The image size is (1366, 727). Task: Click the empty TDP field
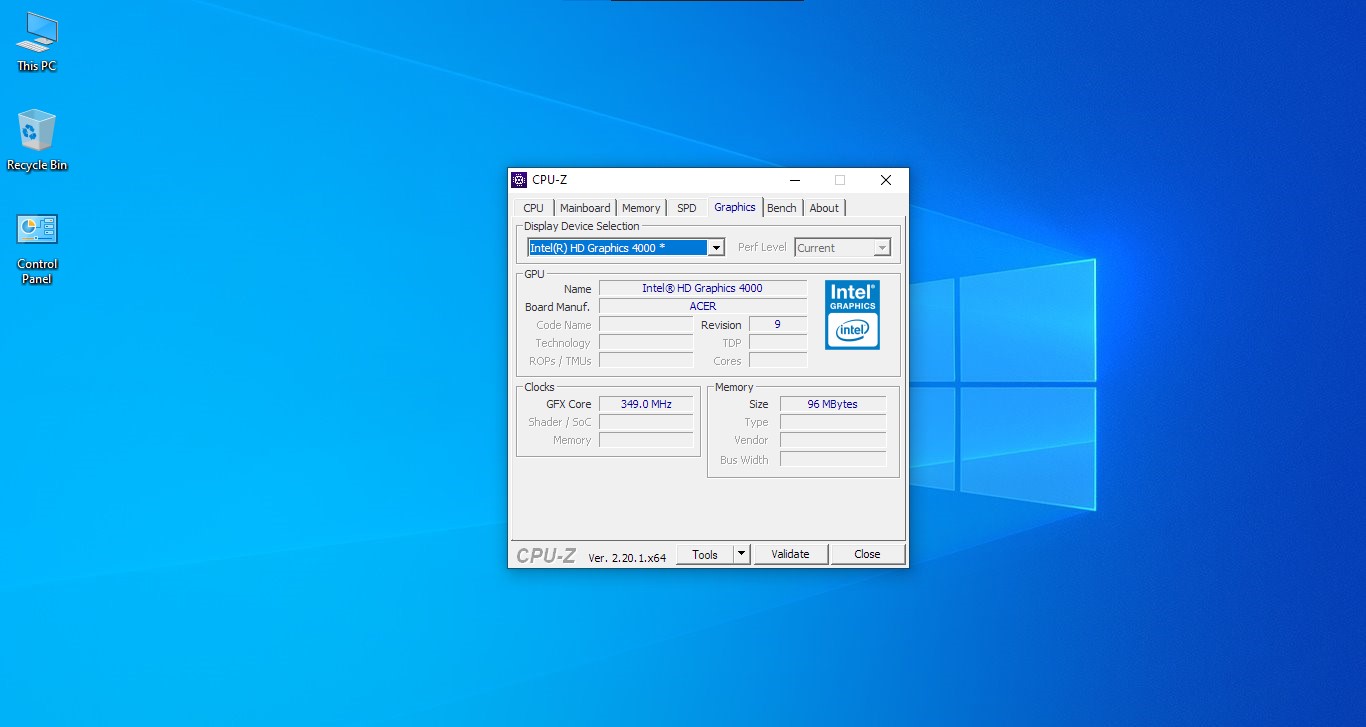point(778,342)
